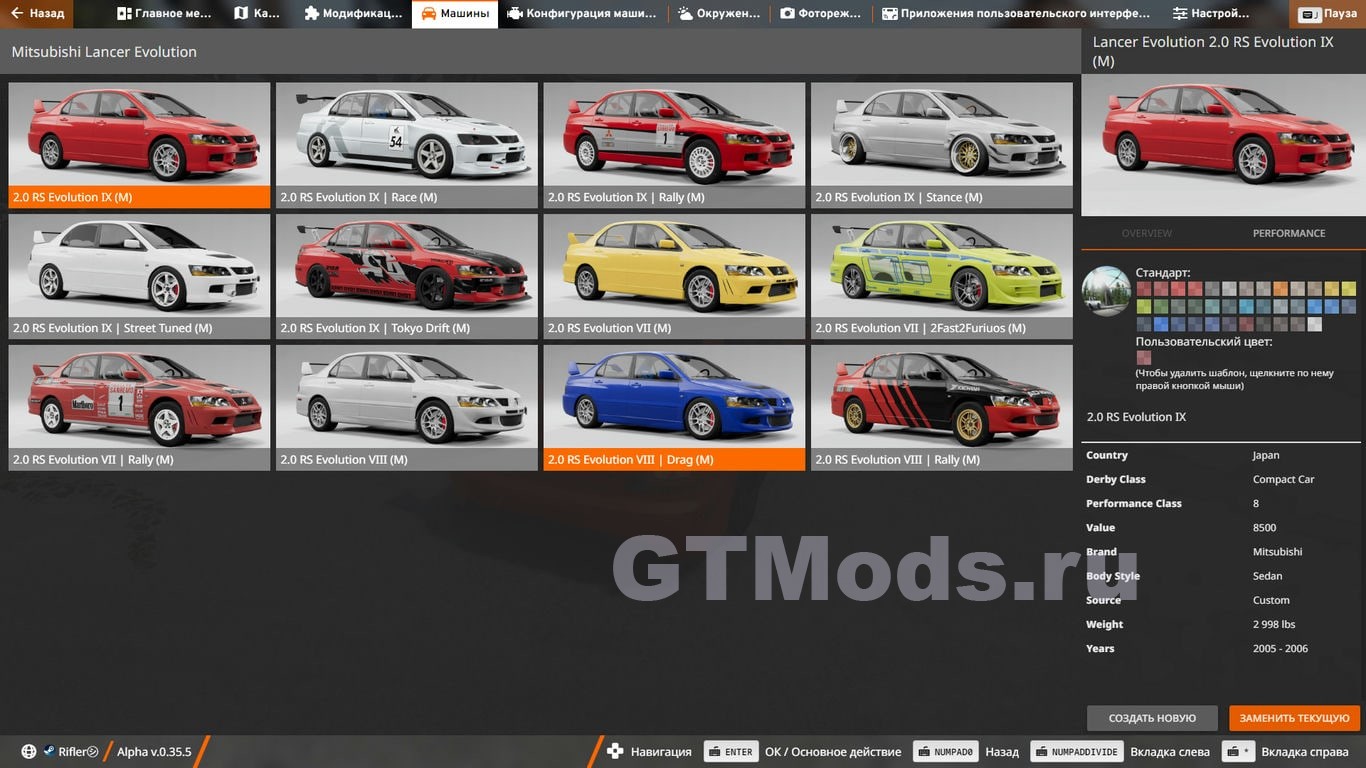Click the 'Sedan' body style value
1366x768 pixels.
1268,576
